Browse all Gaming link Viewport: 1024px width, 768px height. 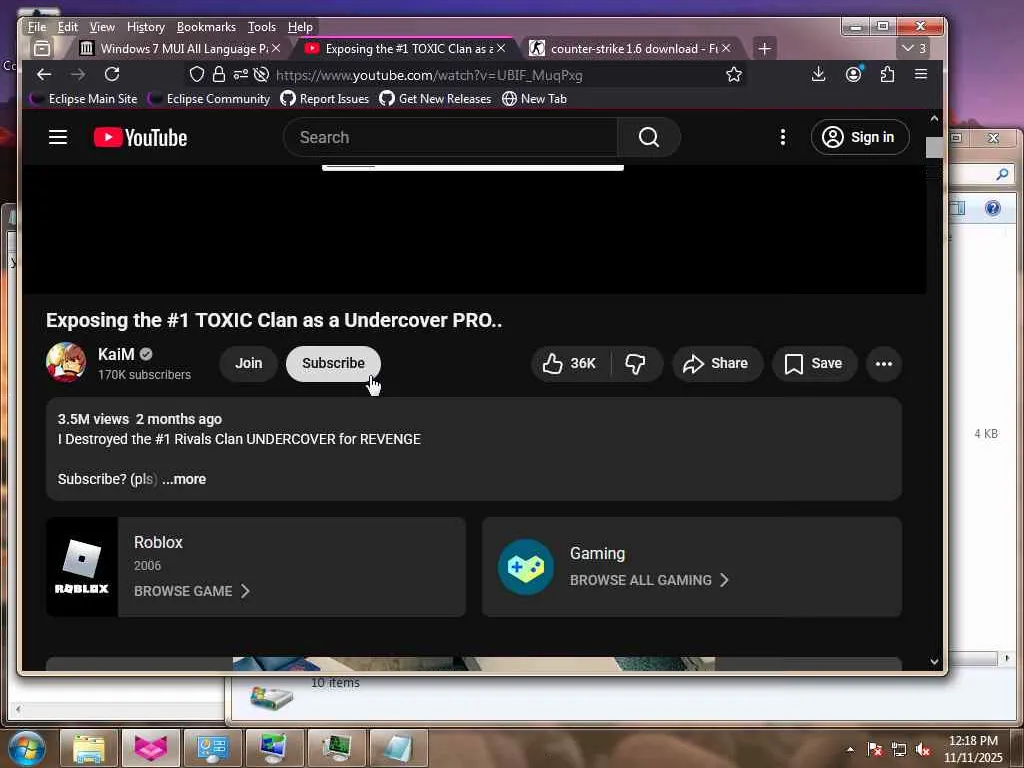pos(648,580)
